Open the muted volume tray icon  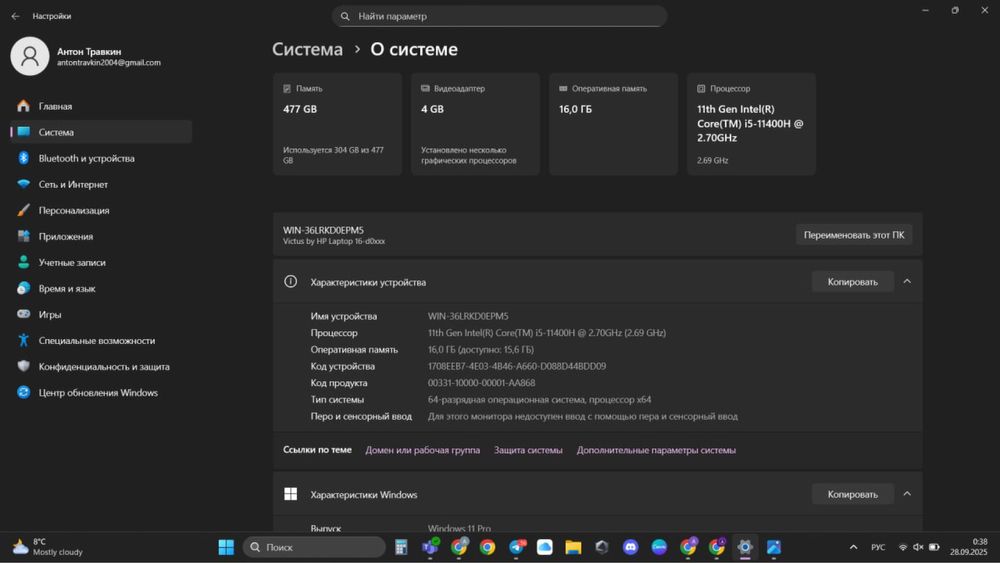(x=918, y=547)
